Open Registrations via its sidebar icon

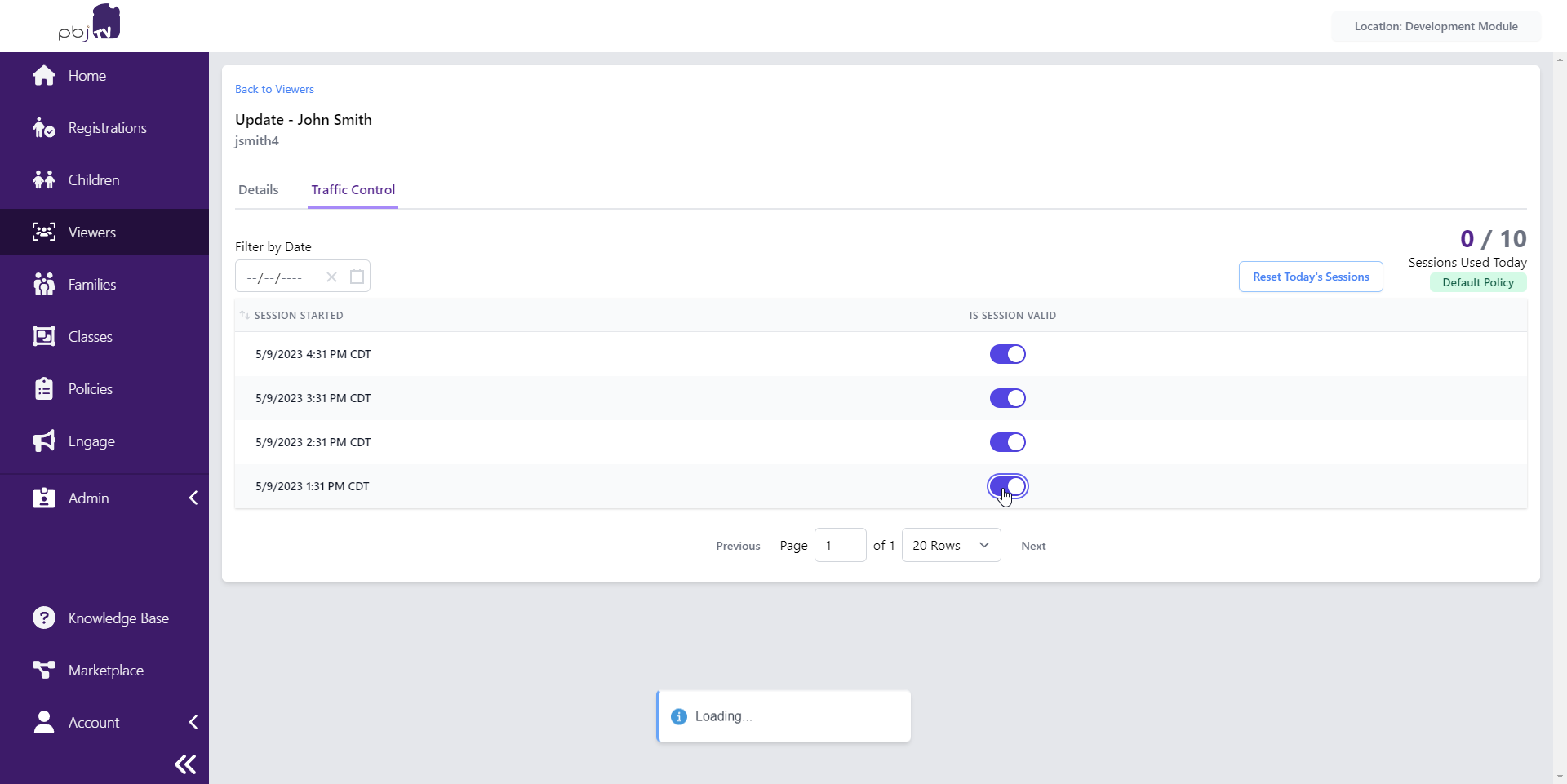pos(44,128)
